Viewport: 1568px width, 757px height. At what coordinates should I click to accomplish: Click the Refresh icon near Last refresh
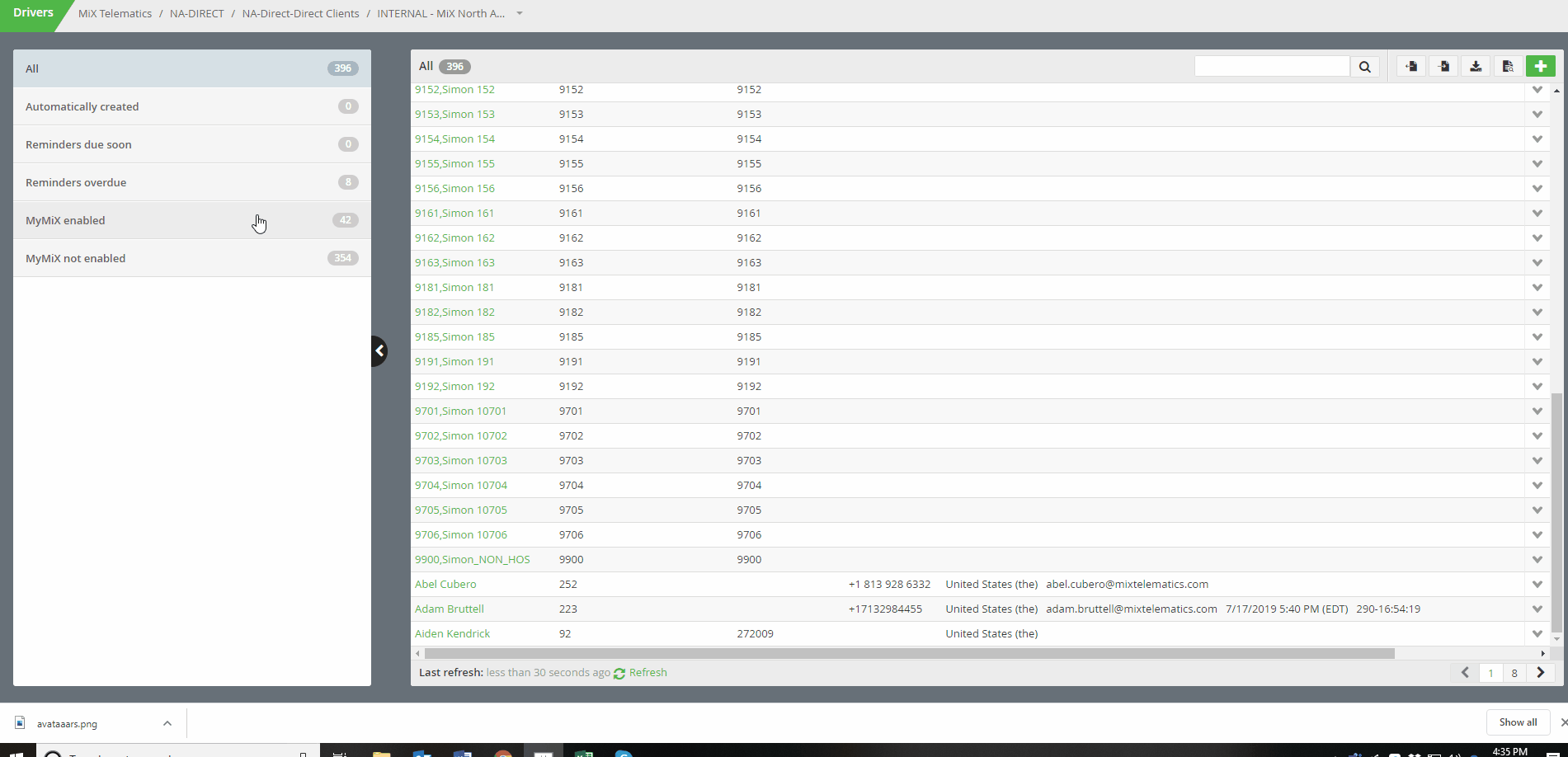[619, 673]
